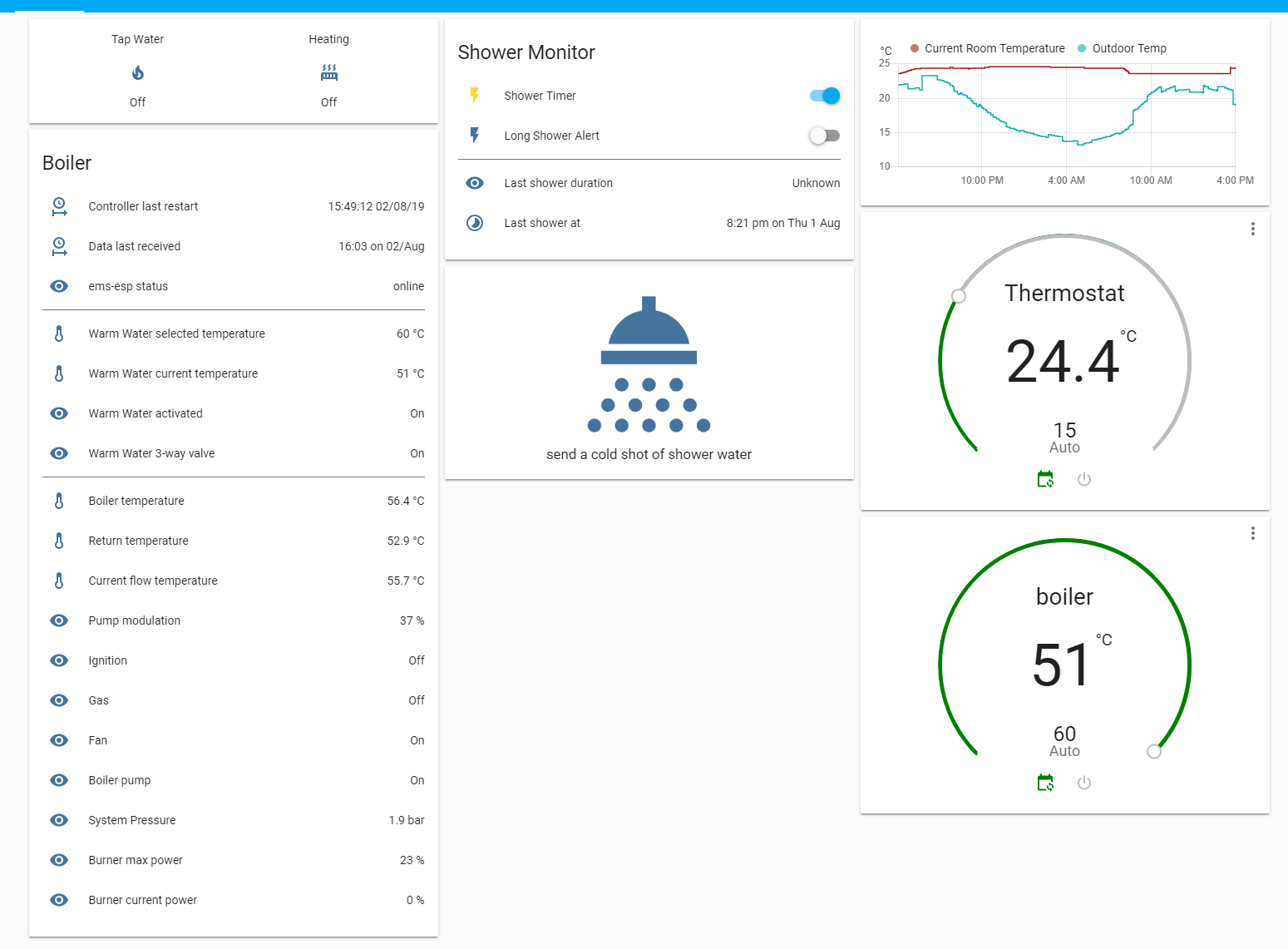Click send a cold shot of shower water

(x=649, y=454)
